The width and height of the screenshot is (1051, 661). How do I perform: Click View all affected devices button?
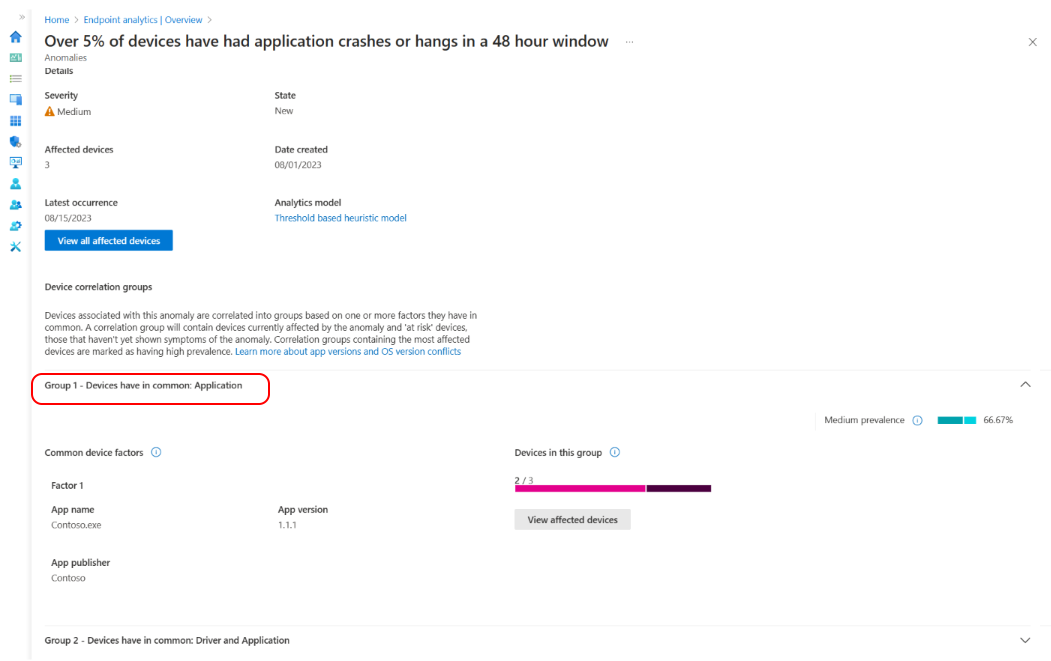click(109, 240)
